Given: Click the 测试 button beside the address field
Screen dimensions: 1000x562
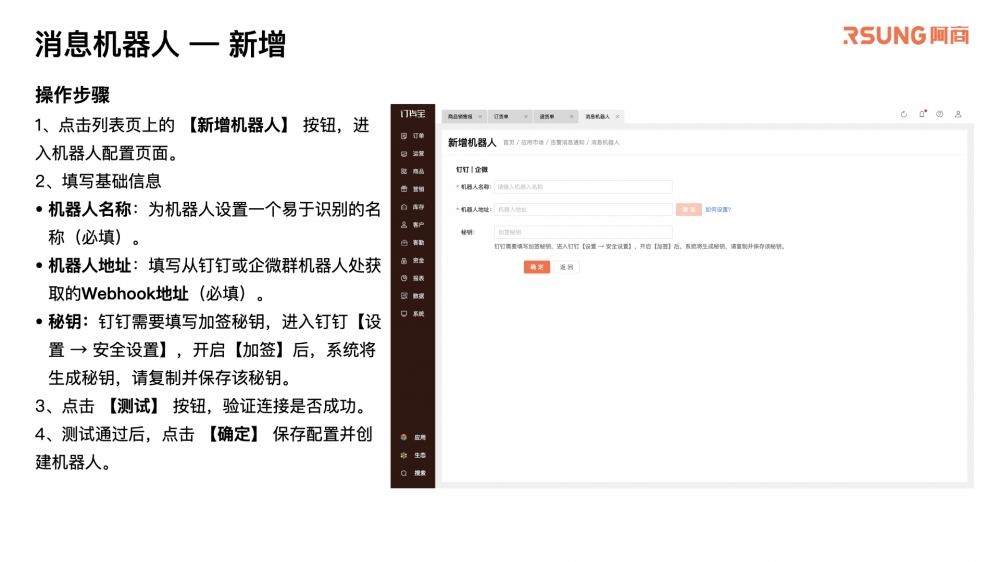Looking at the screenshot, I should point(689,209).
